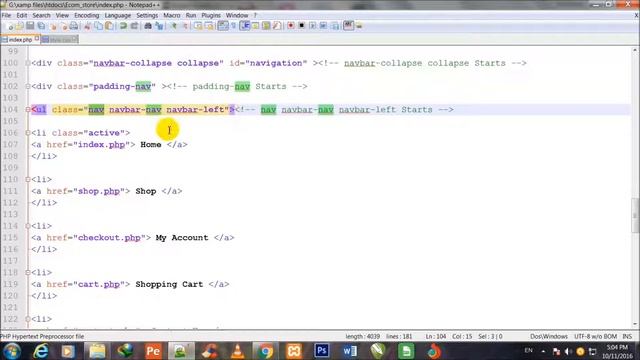The image size is (640, 360).
Task: Open the Language menu
Action: pos(118,16)
